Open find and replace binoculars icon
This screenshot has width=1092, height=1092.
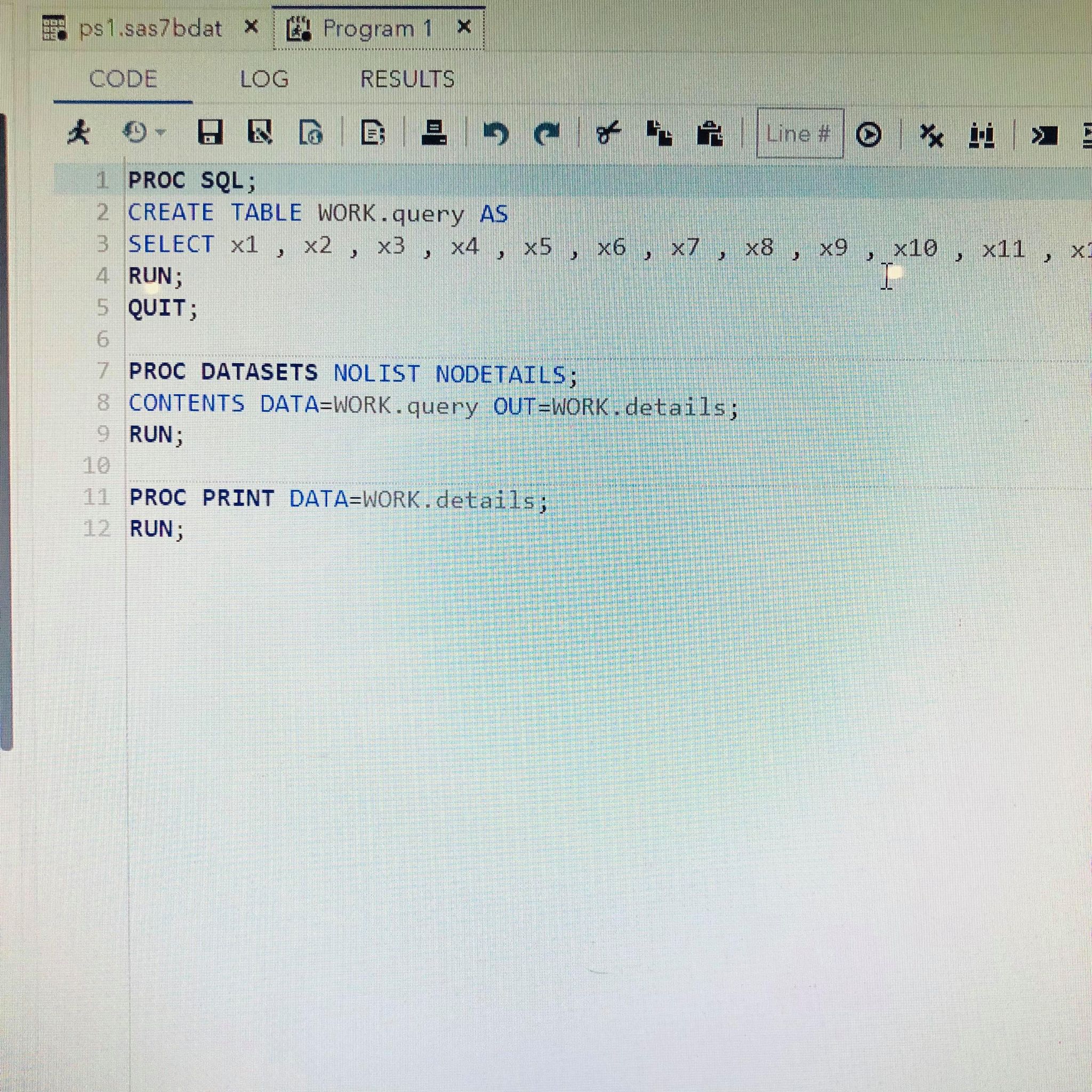(982, 135)
